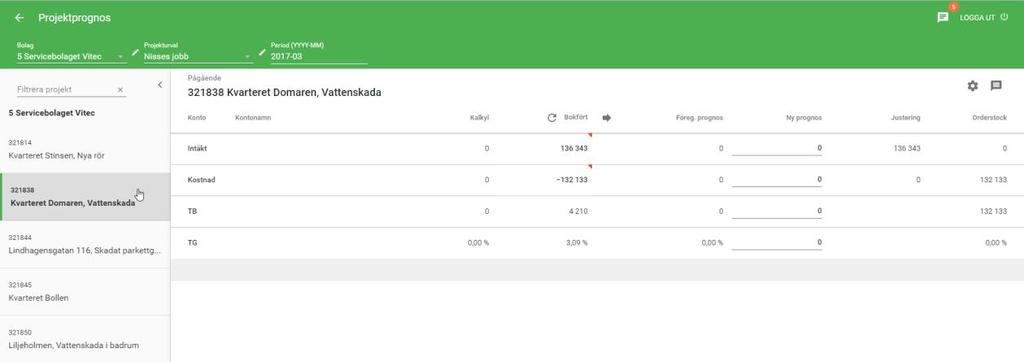Click the Bokfört value 136 343 for Intäkt
1024x362 pixels.
click(573, 149)
